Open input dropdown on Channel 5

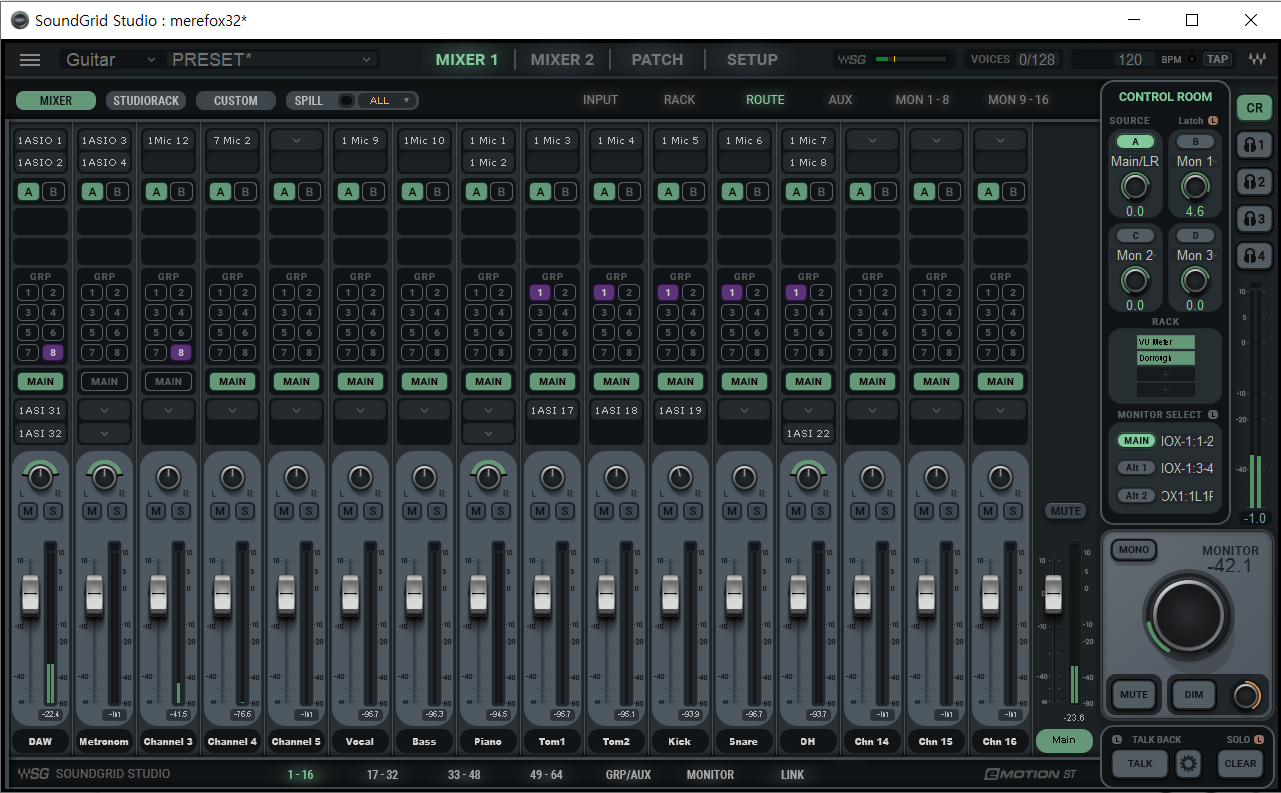tap(296, 141)
